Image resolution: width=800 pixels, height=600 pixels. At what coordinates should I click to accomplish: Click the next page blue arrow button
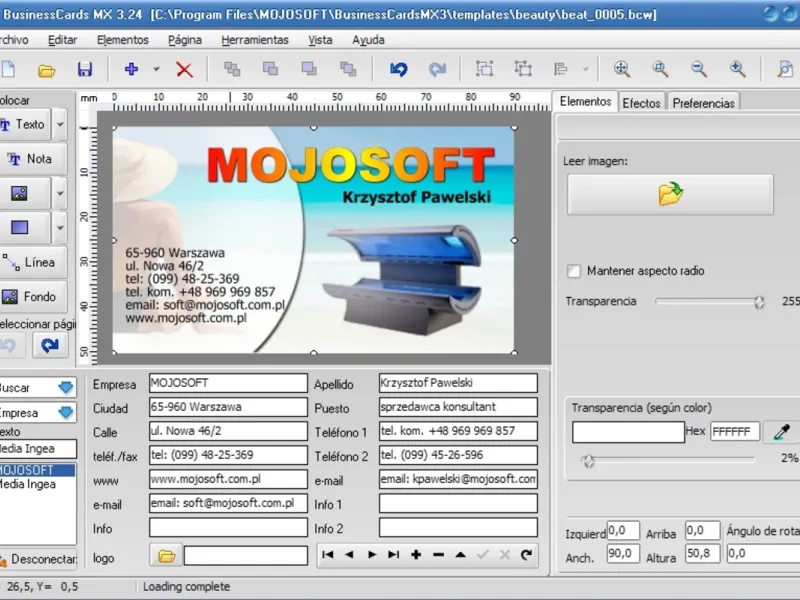tap(49, 345)
